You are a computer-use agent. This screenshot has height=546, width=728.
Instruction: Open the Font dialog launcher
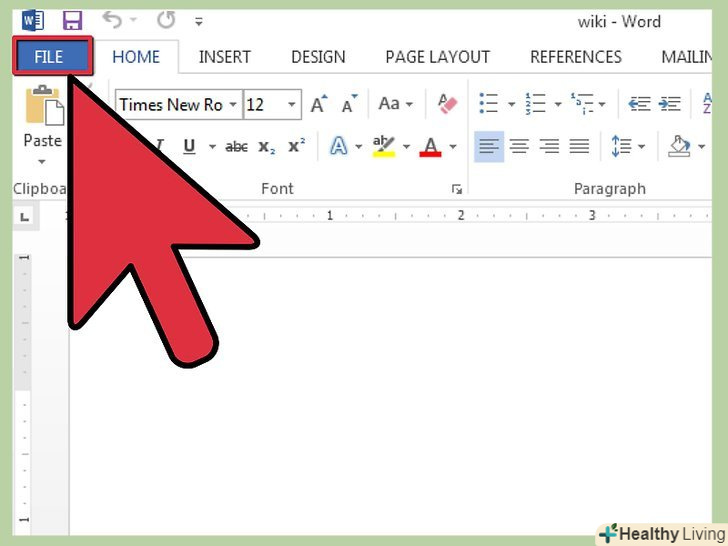click(x=457, y=189)
